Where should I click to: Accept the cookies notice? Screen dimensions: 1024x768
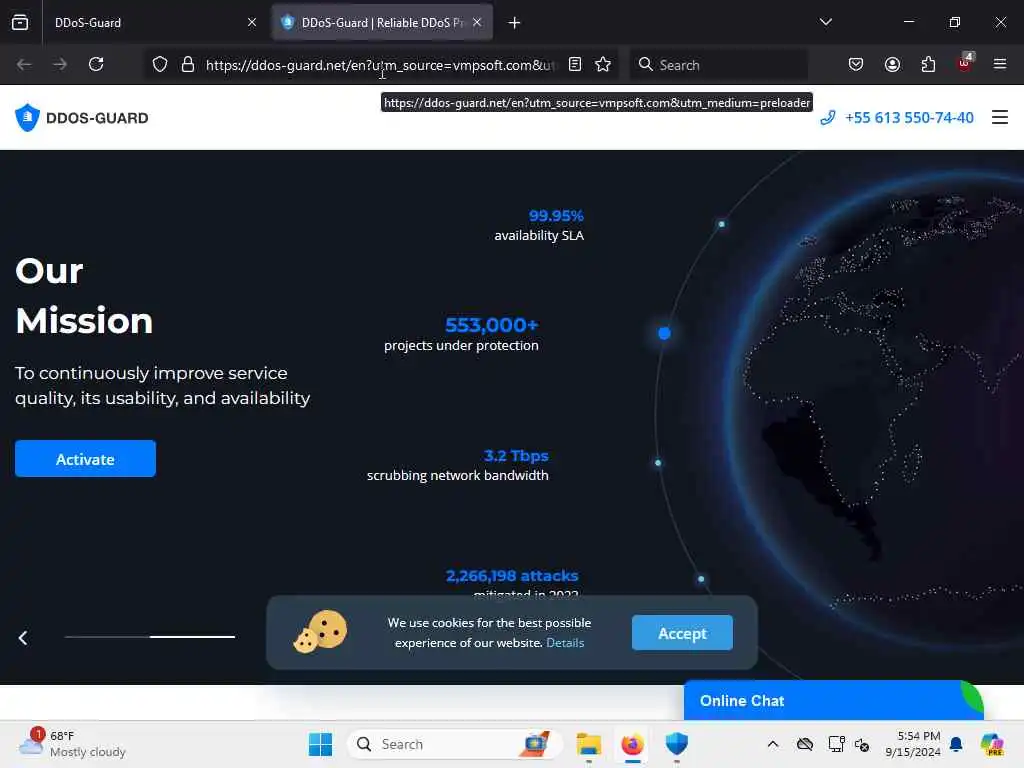tap(682, 633)
